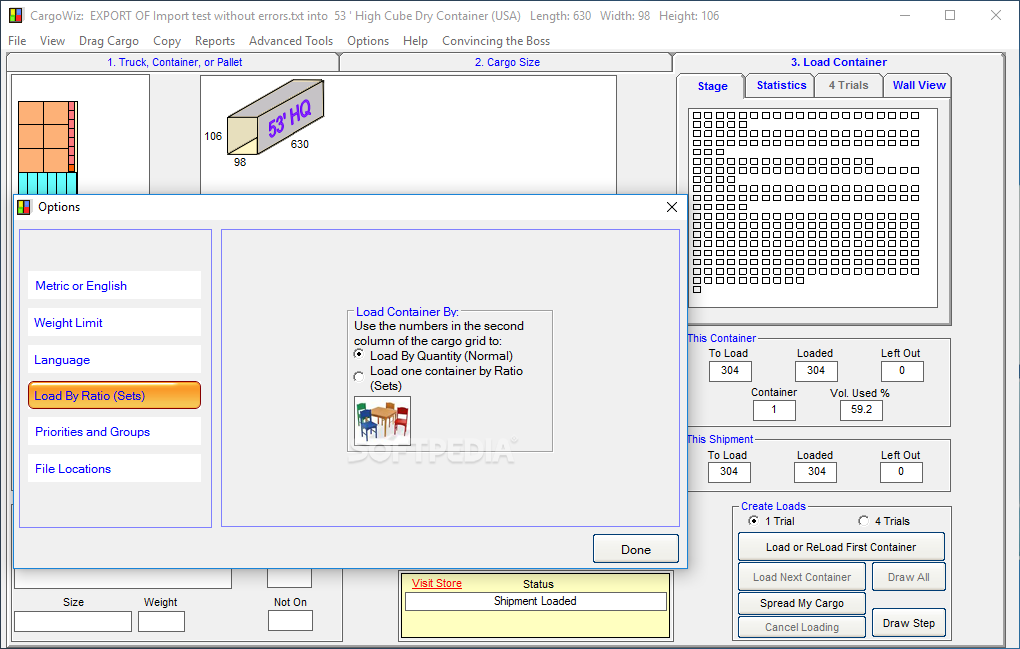Choose the 4 Trials radio option
The height and width of the screenshot is (649, 1020).
coord(863,521)
